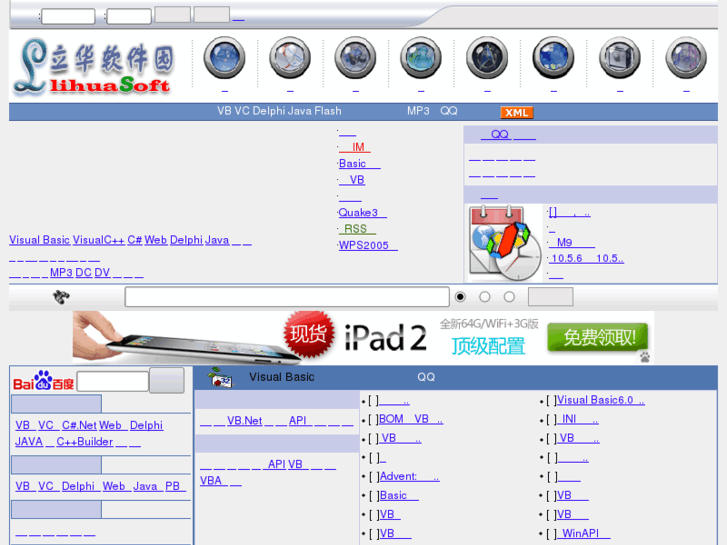This screenshot has height=545, width=727.
Task: Select QQ in blue navigation bar
Action: pyautogui.click(x=448, y=111)
